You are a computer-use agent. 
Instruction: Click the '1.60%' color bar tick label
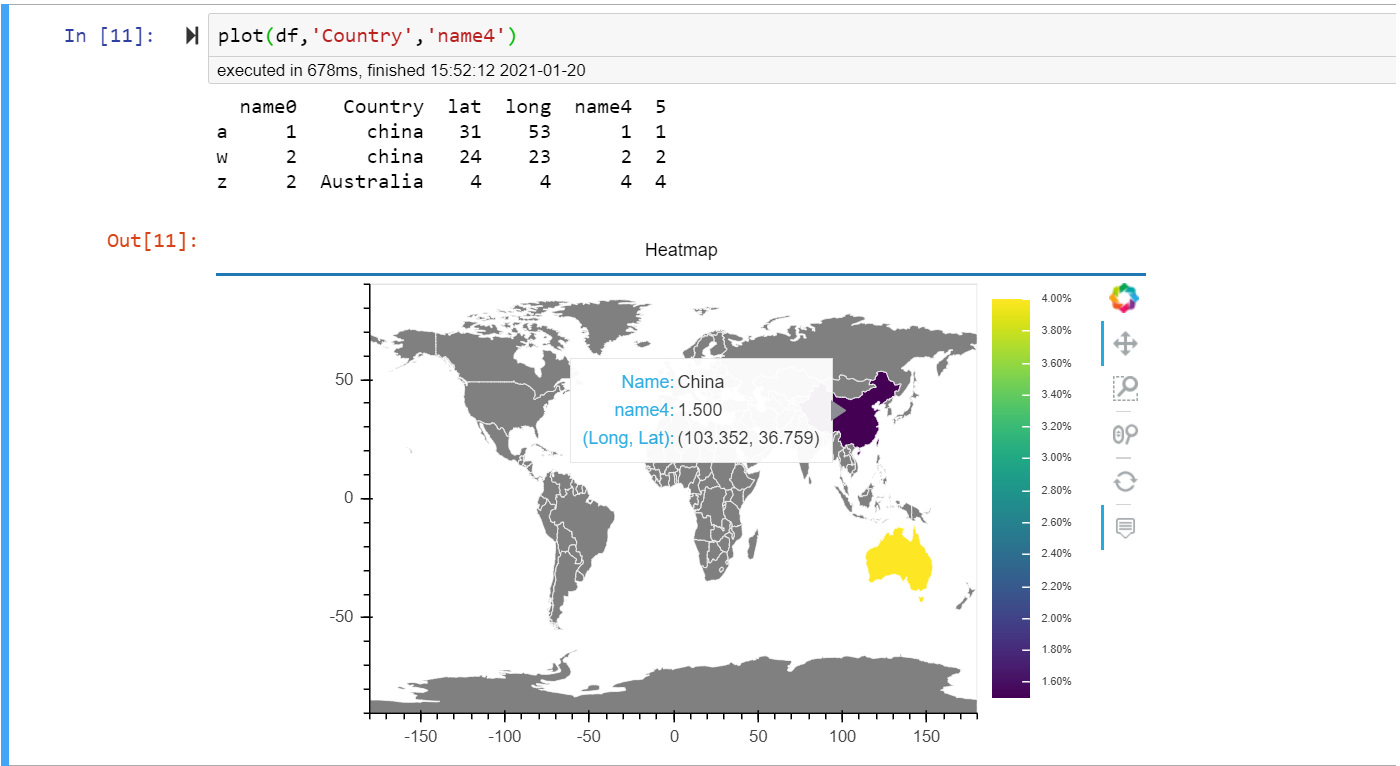tap(1056, 681)
